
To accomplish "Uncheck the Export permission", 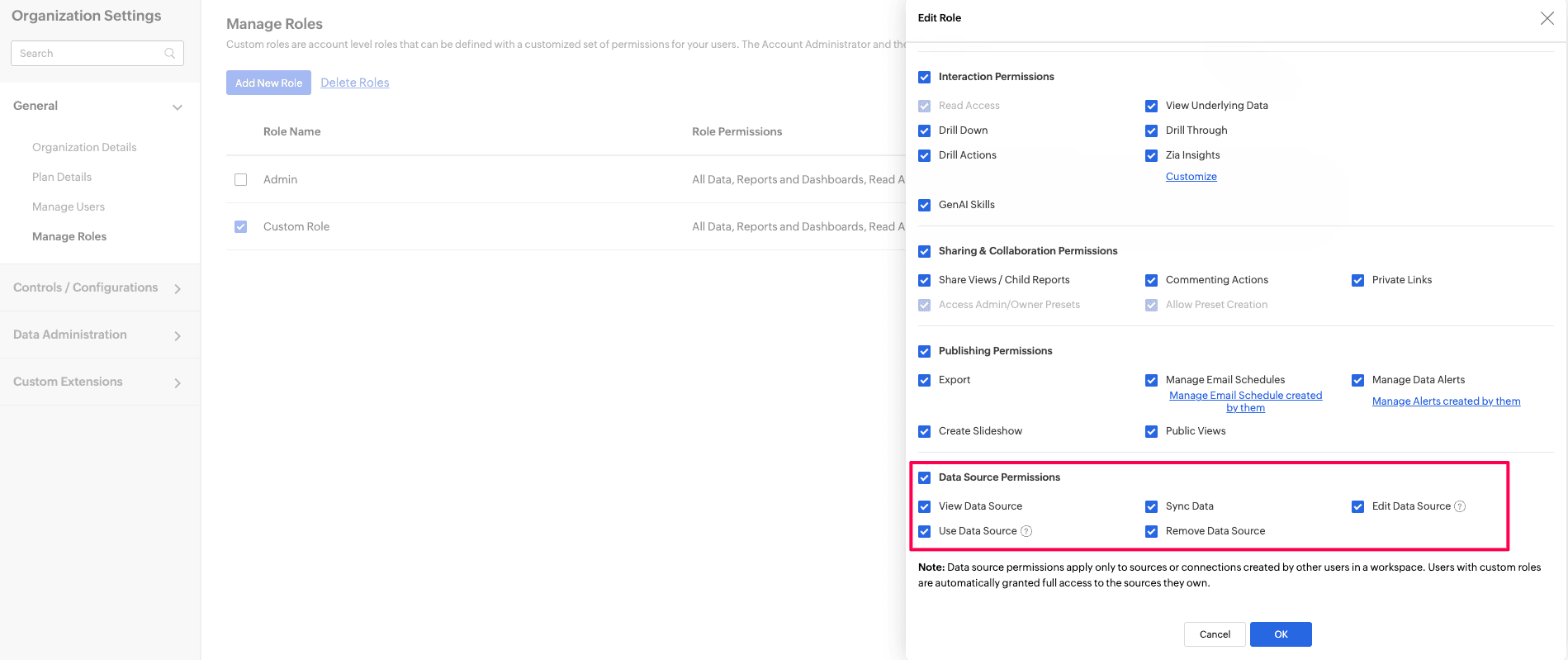I will point(925,380).
